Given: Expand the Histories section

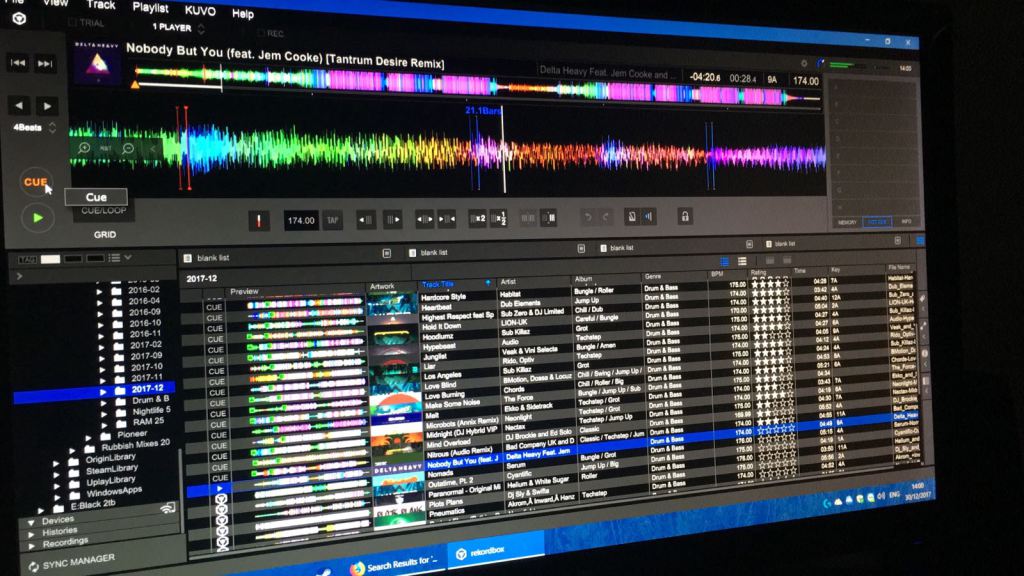Looking at the screenshot, I should [31, 534].
